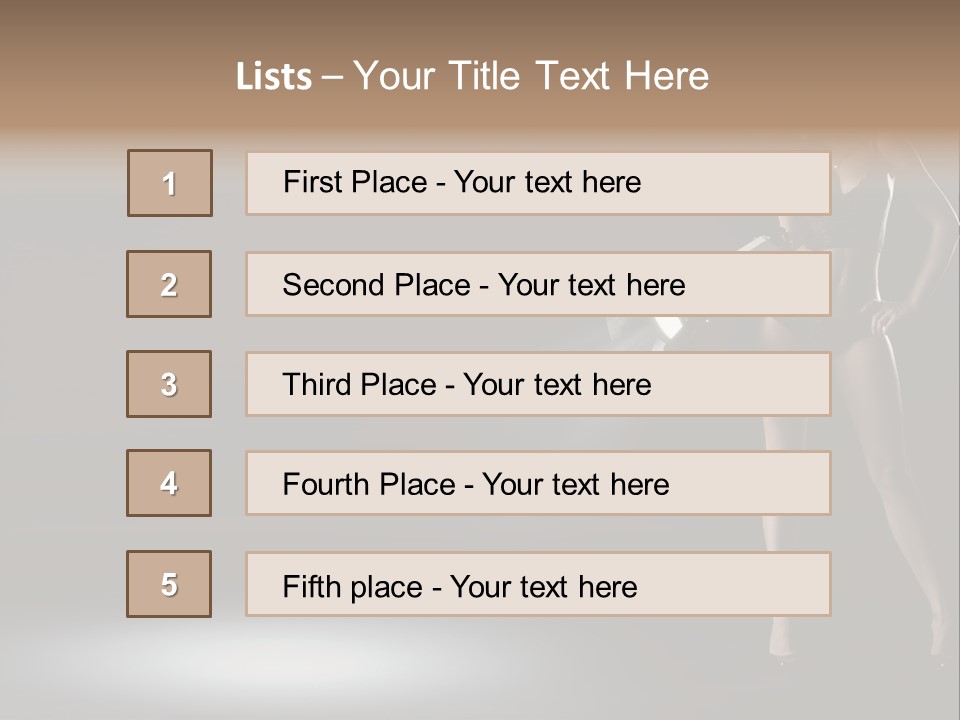Click the bold word "Lists" in title

pos(274,77)
